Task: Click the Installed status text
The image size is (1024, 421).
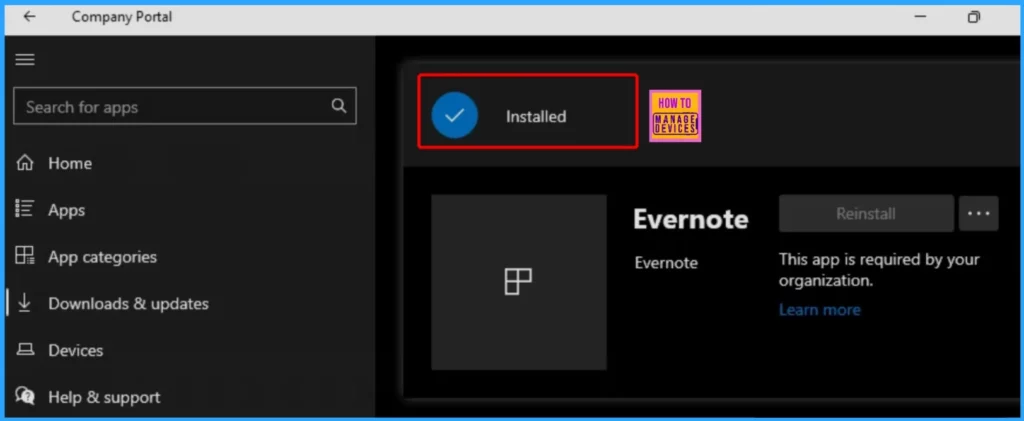Action: 536,117
